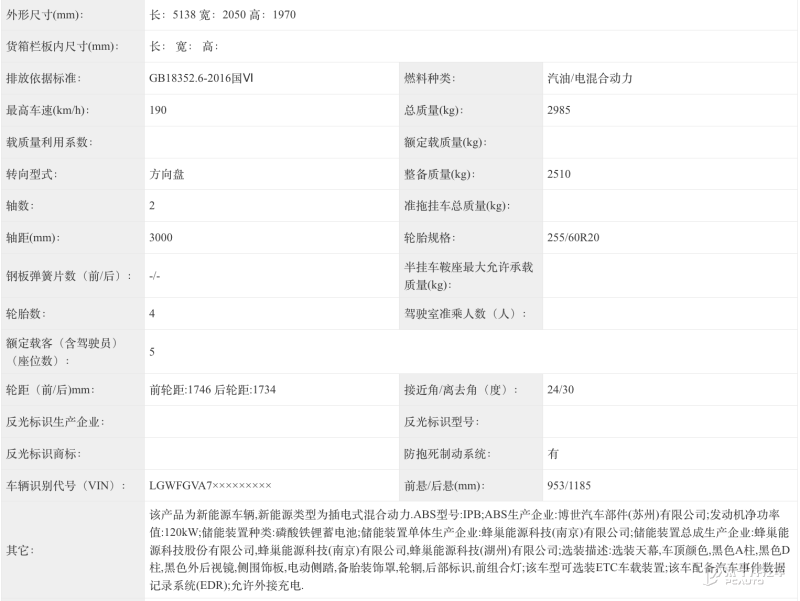Click the 半挂车鞍座最大允许承载质量 label
Image resolution: width=800 pixels, height=601 pixels.
(467, 275)
